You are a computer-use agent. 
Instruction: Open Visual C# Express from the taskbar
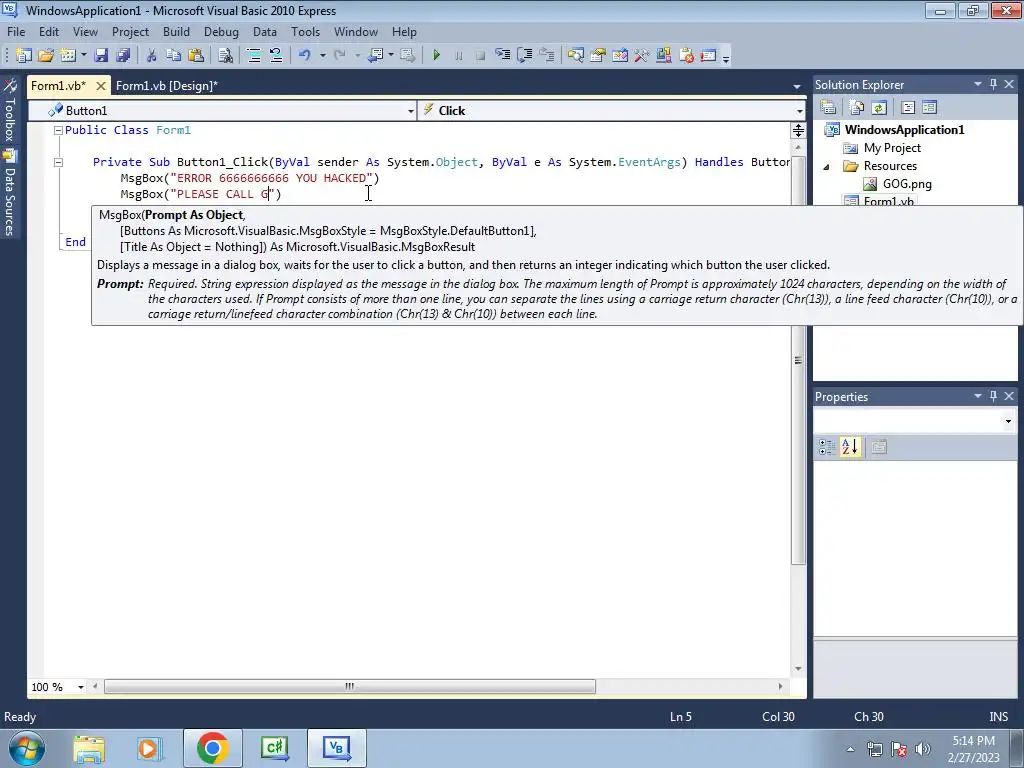(275, 748)
